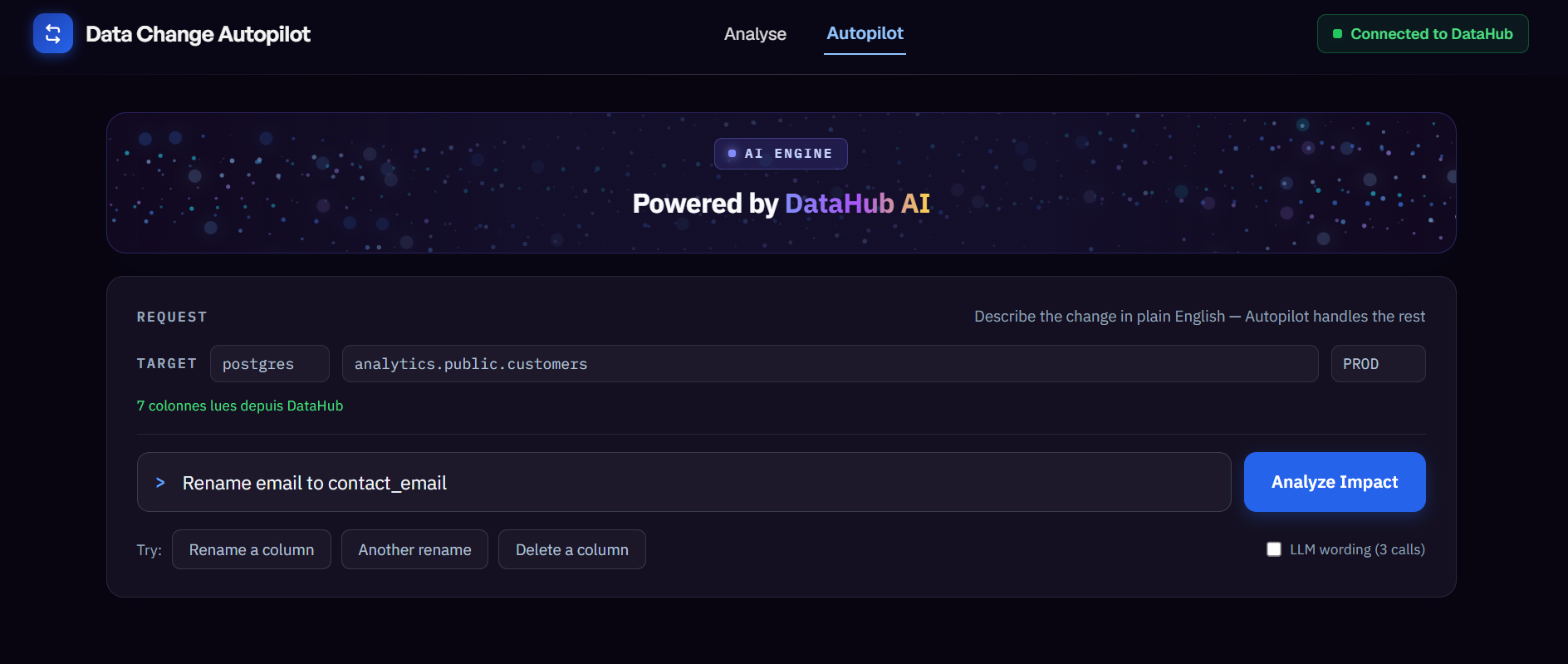Screen dimensions: 1568x664
Task: Click the AI ENGINE badge
Action: pos(781,154)
